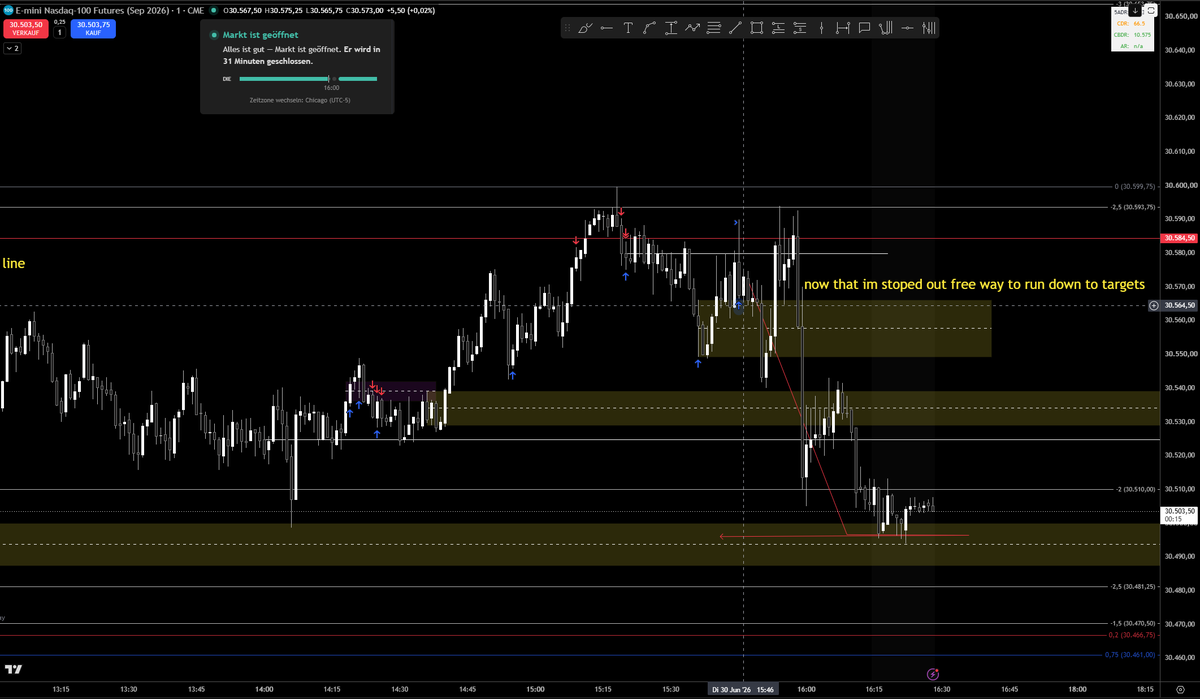Click the 16:00 time axis label
This screenshot has width=1200, height=699.
click(806, 689)
